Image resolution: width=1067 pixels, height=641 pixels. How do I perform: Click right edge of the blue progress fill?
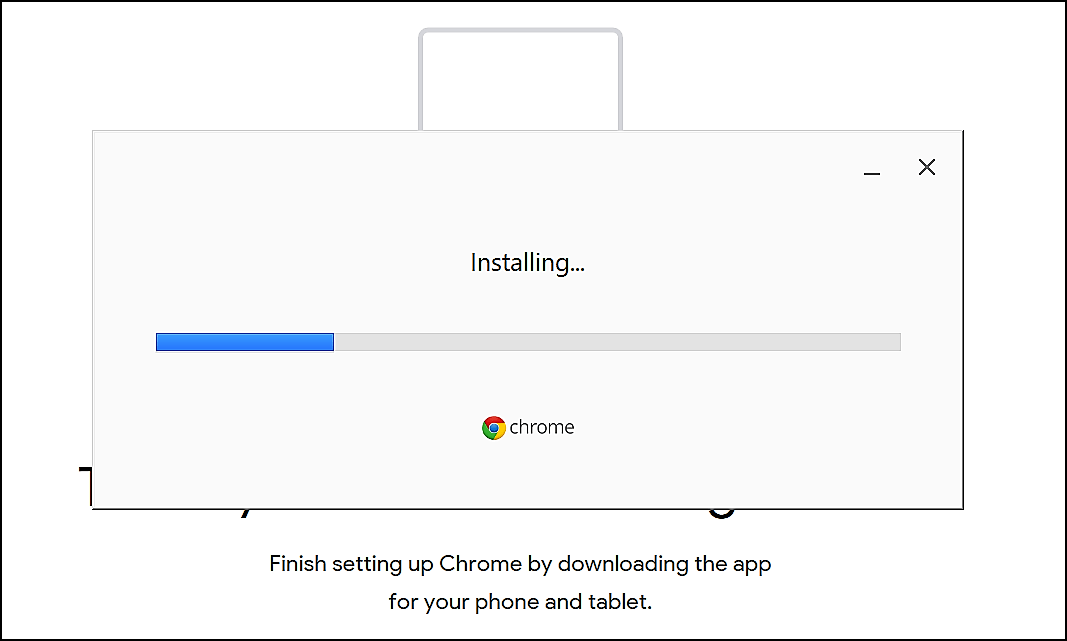331,342
